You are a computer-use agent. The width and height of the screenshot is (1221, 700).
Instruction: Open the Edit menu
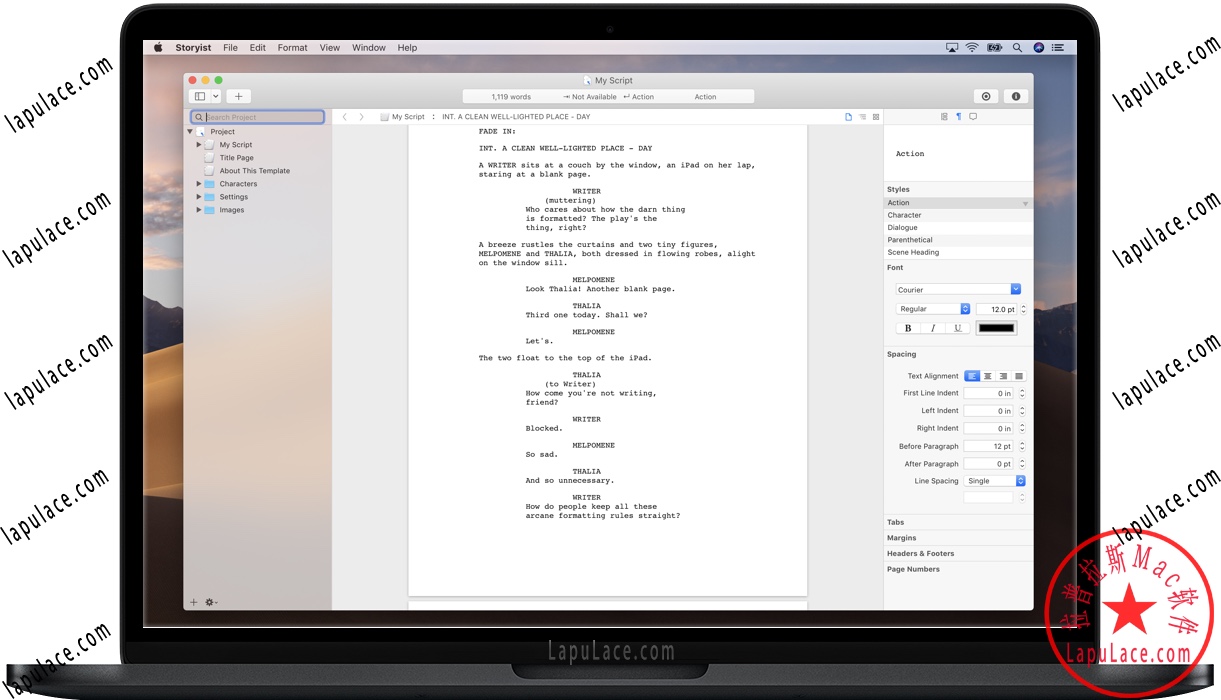click(x=258, y=47)
